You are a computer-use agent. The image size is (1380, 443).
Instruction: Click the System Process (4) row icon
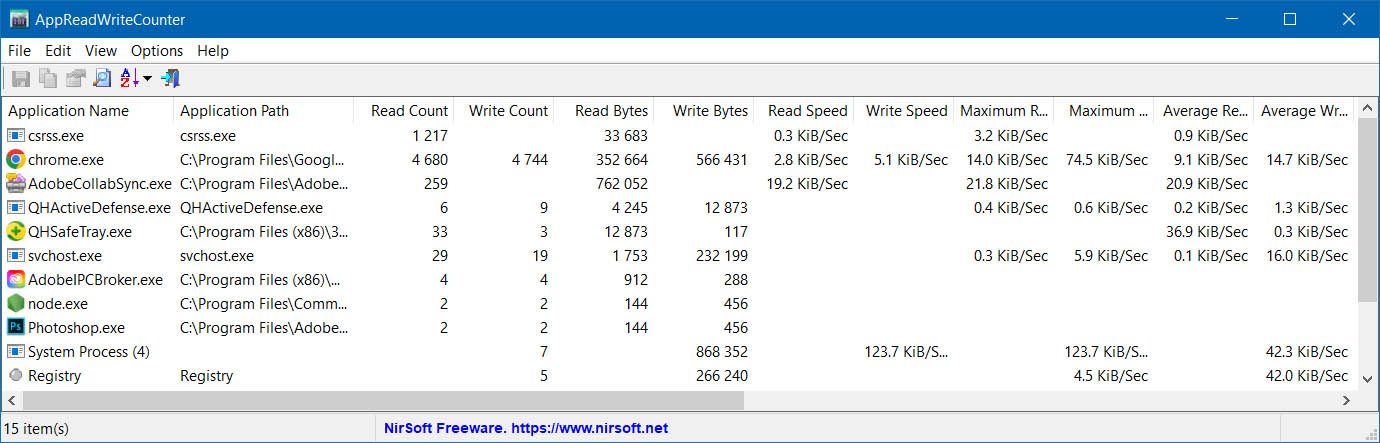coord(16,352)
